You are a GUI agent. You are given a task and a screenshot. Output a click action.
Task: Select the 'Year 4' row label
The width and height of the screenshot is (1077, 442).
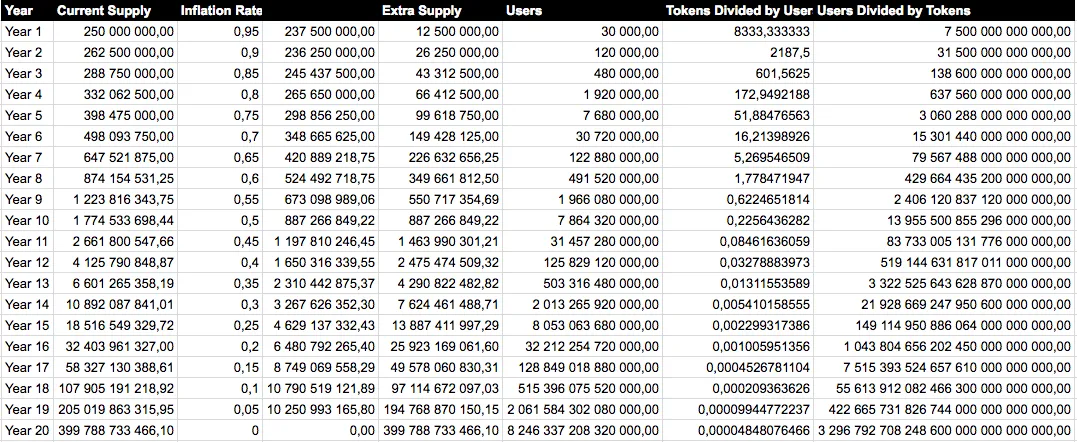click(27, 94)
